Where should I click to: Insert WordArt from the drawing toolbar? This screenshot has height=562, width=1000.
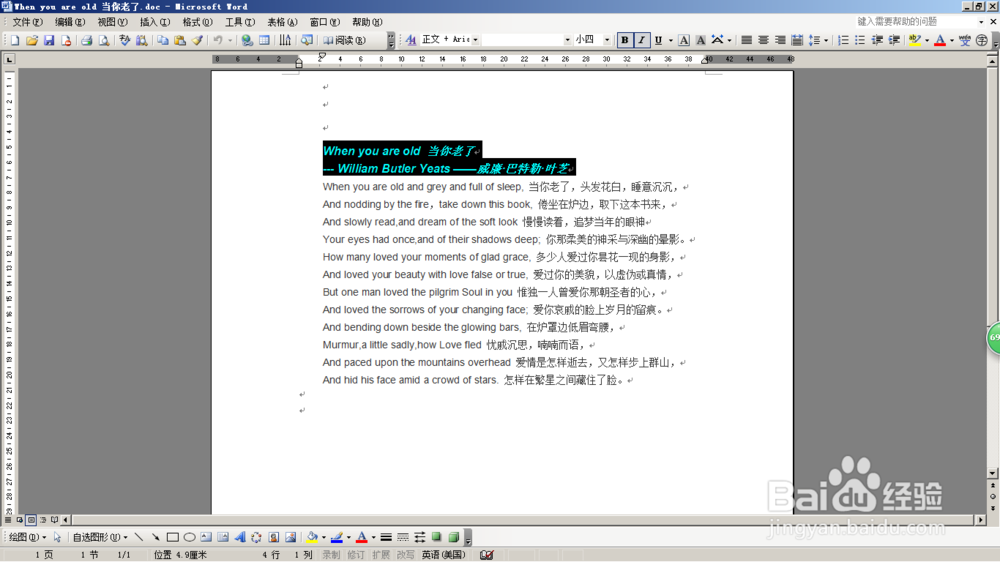(x=240, y=537)
